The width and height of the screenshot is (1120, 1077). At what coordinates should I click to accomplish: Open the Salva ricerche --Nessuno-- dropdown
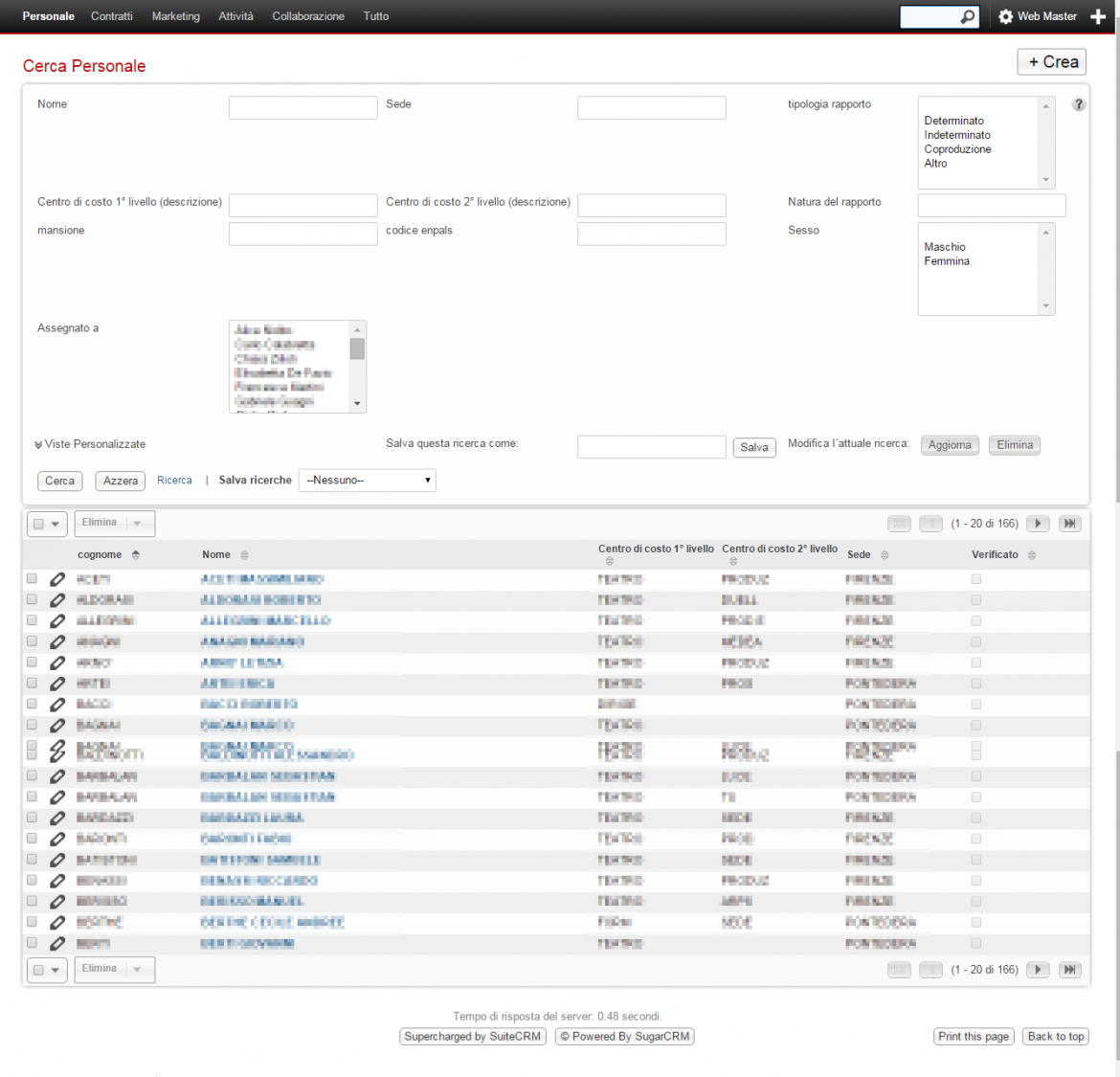click(368, 480)
